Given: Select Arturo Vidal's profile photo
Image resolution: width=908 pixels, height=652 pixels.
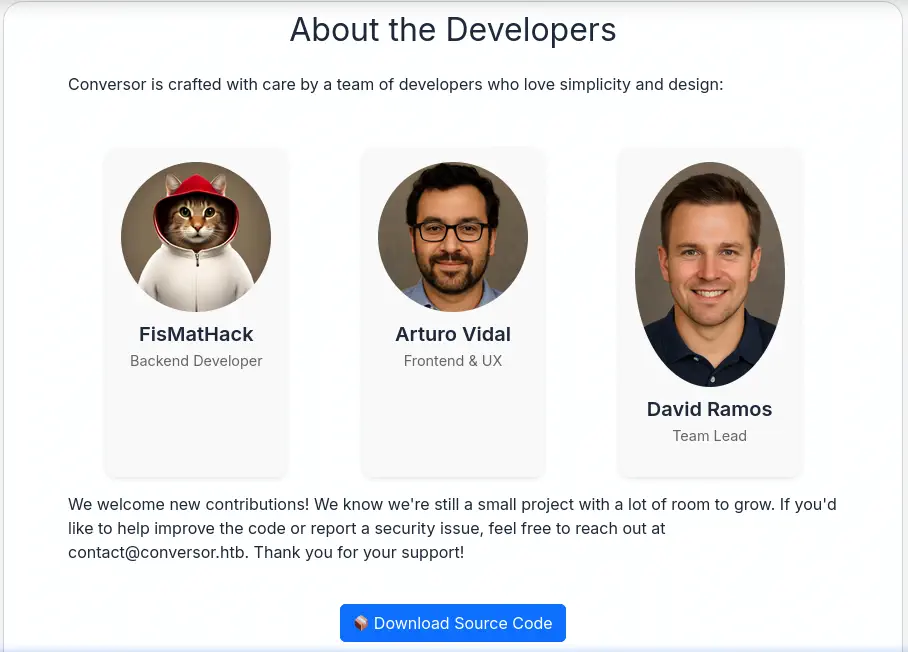Looking at the screenshot, I should click(453, 237).
